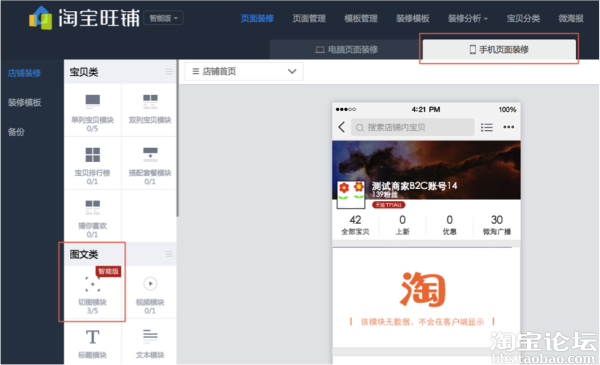Click the back arrow in phone preview

click(x=341, y=127)
